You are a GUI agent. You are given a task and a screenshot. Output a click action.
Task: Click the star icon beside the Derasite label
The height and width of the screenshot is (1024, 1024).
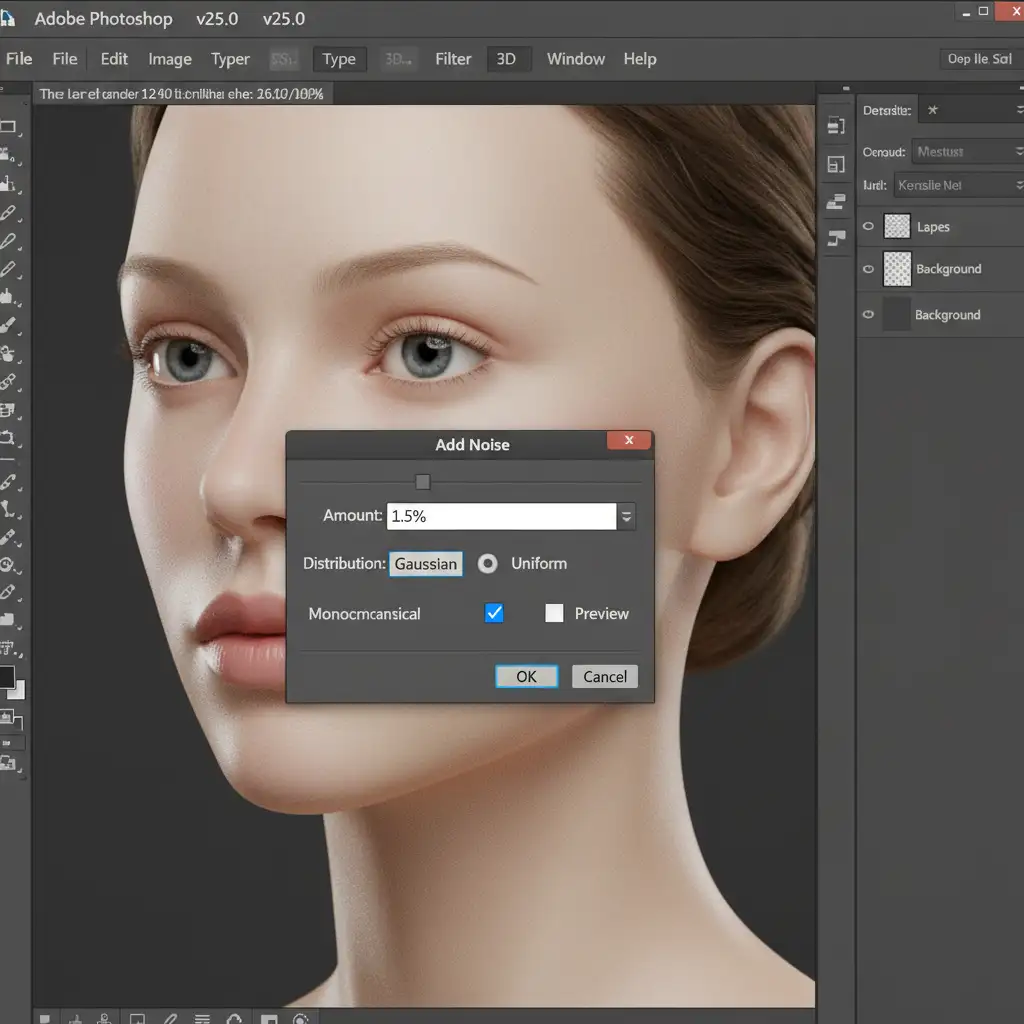932,110
